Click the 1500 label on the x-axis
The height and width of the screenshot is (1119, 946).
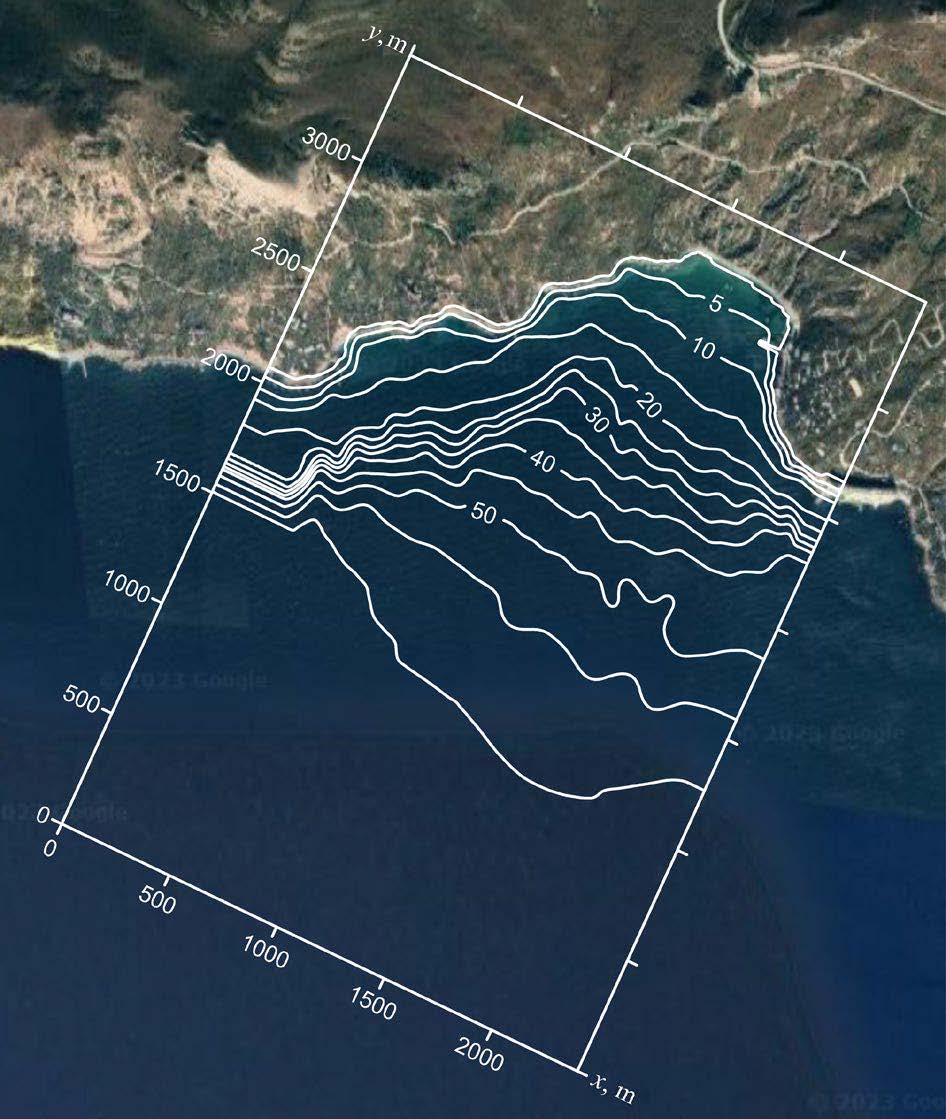click(374, 1003)
